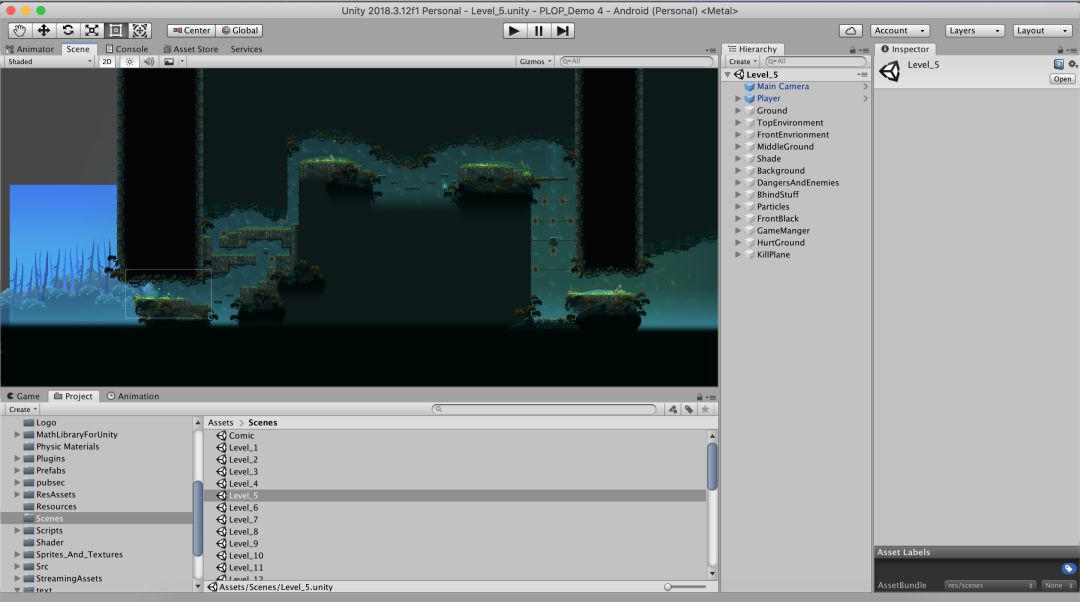1080x602 pixels.
Task: Switch to the Animation tab
Action: pyautogui.click(x=133, y=396)
